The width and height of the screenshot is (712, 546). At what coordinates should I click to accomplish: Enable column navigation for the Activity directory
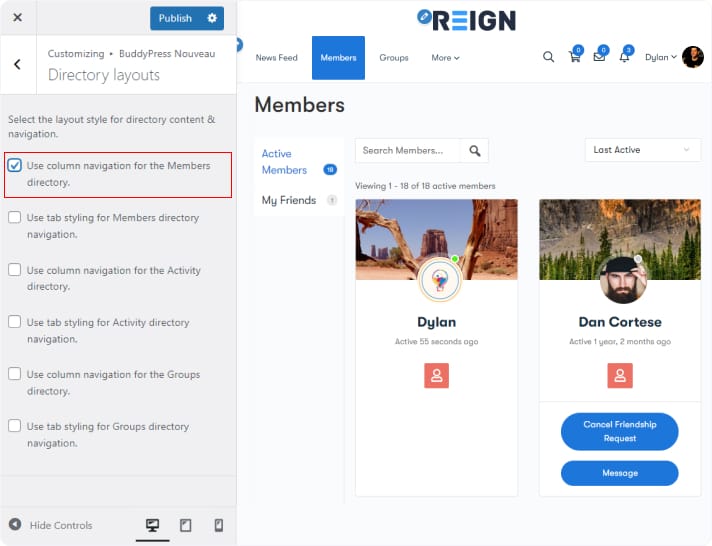(15, 270)
